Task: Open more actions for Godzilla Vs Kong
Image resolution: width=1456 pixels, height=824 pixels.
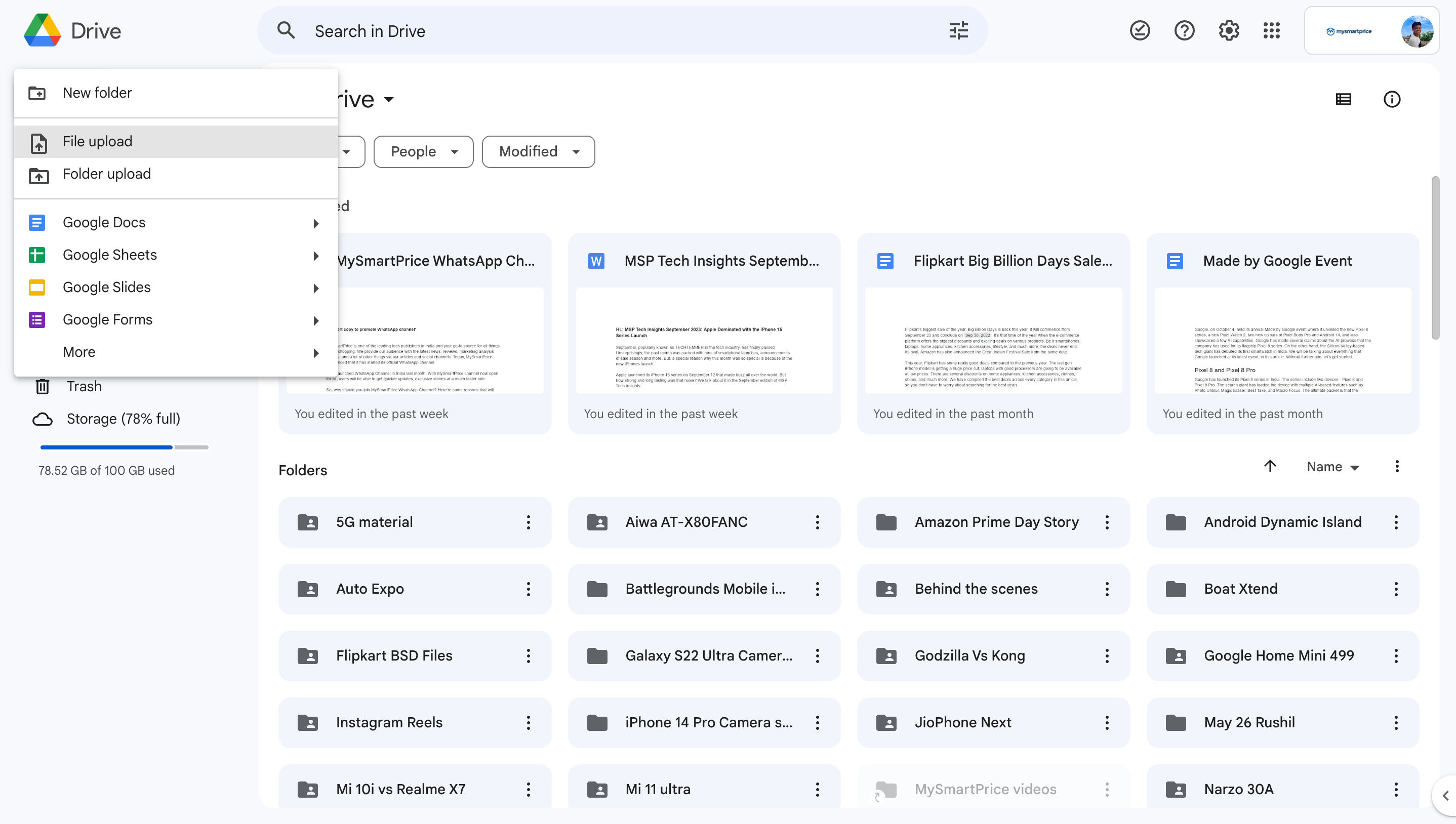Action: coord(1107,655)
